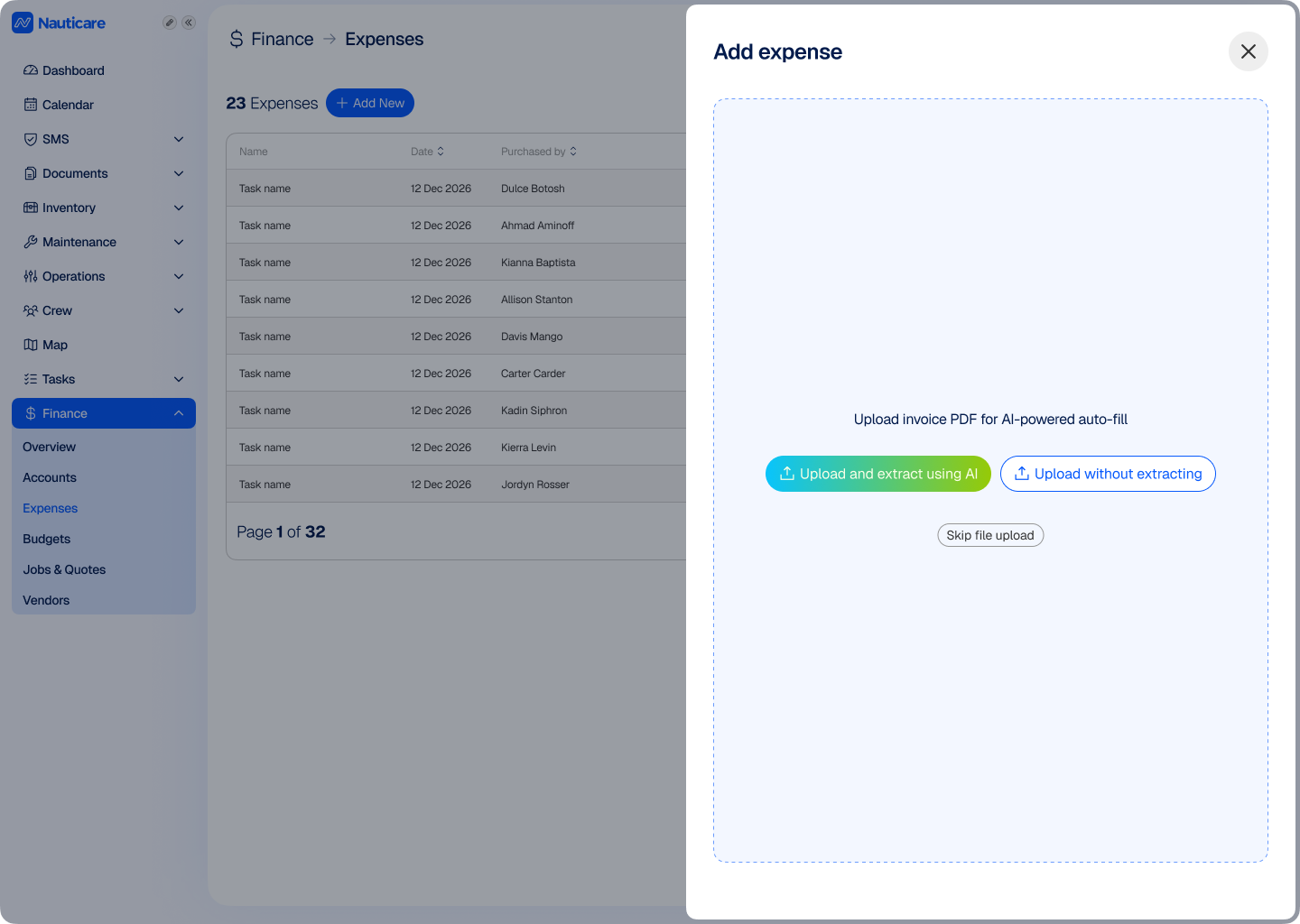Click the Add New expense button
The image size is (1300, 924).
point(370,103)
